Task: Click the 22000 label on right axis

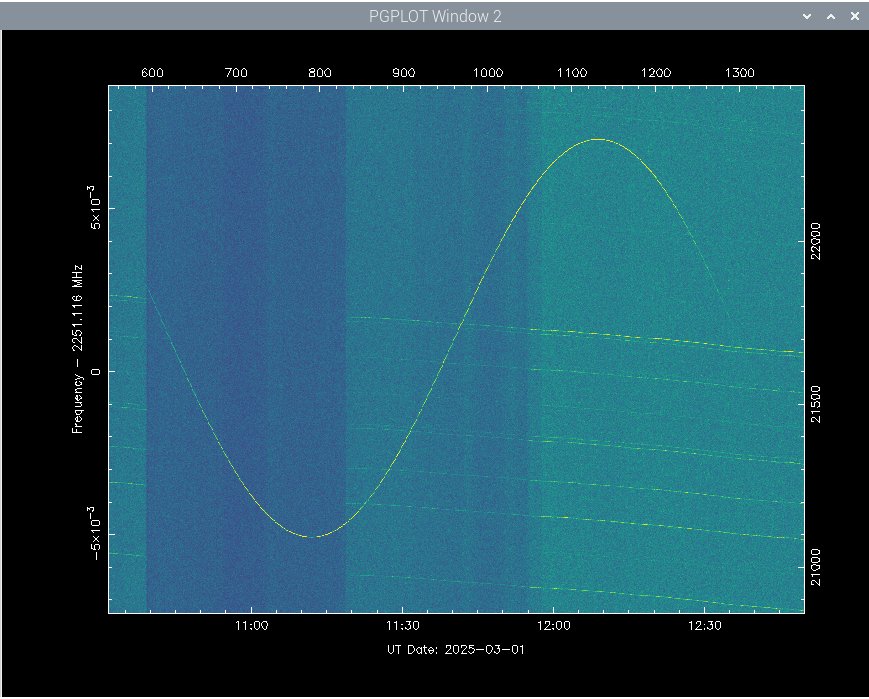Action: tap(817, 242)
